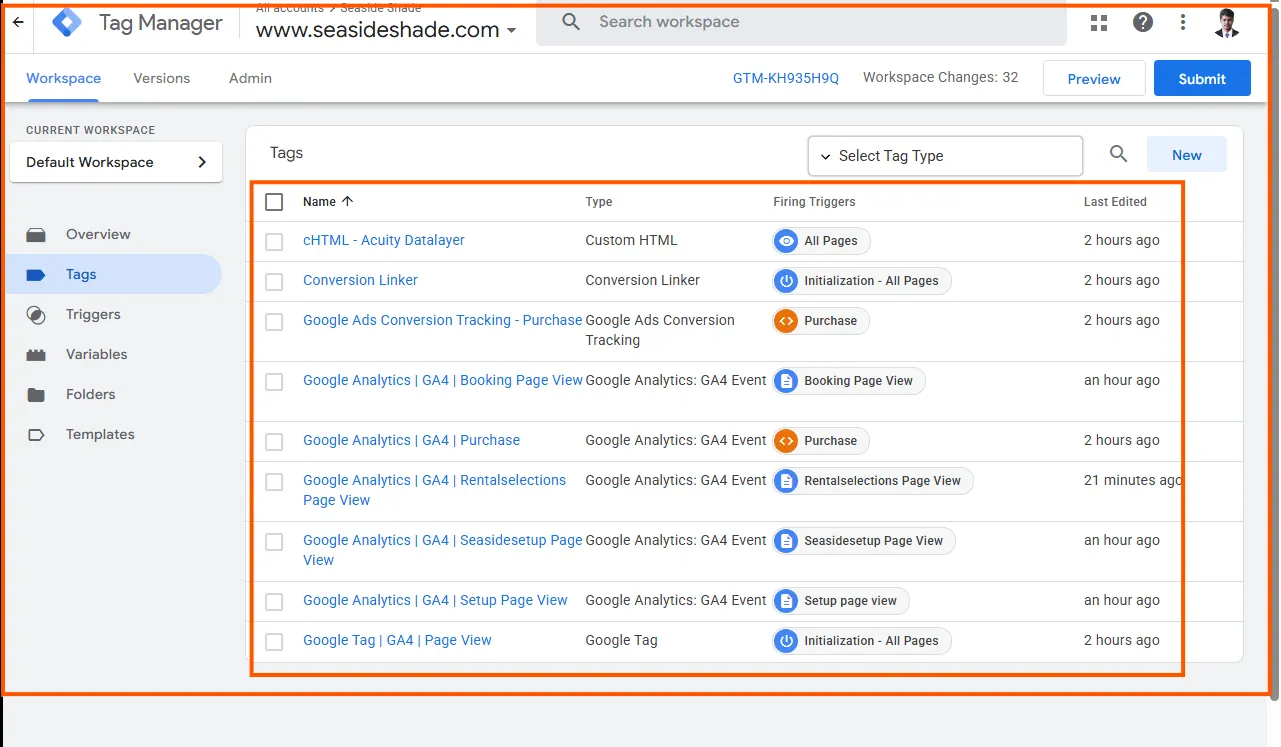Switch to the Versions tab
The width and height of the screenshot is (1281, 747).
[162, 78]
